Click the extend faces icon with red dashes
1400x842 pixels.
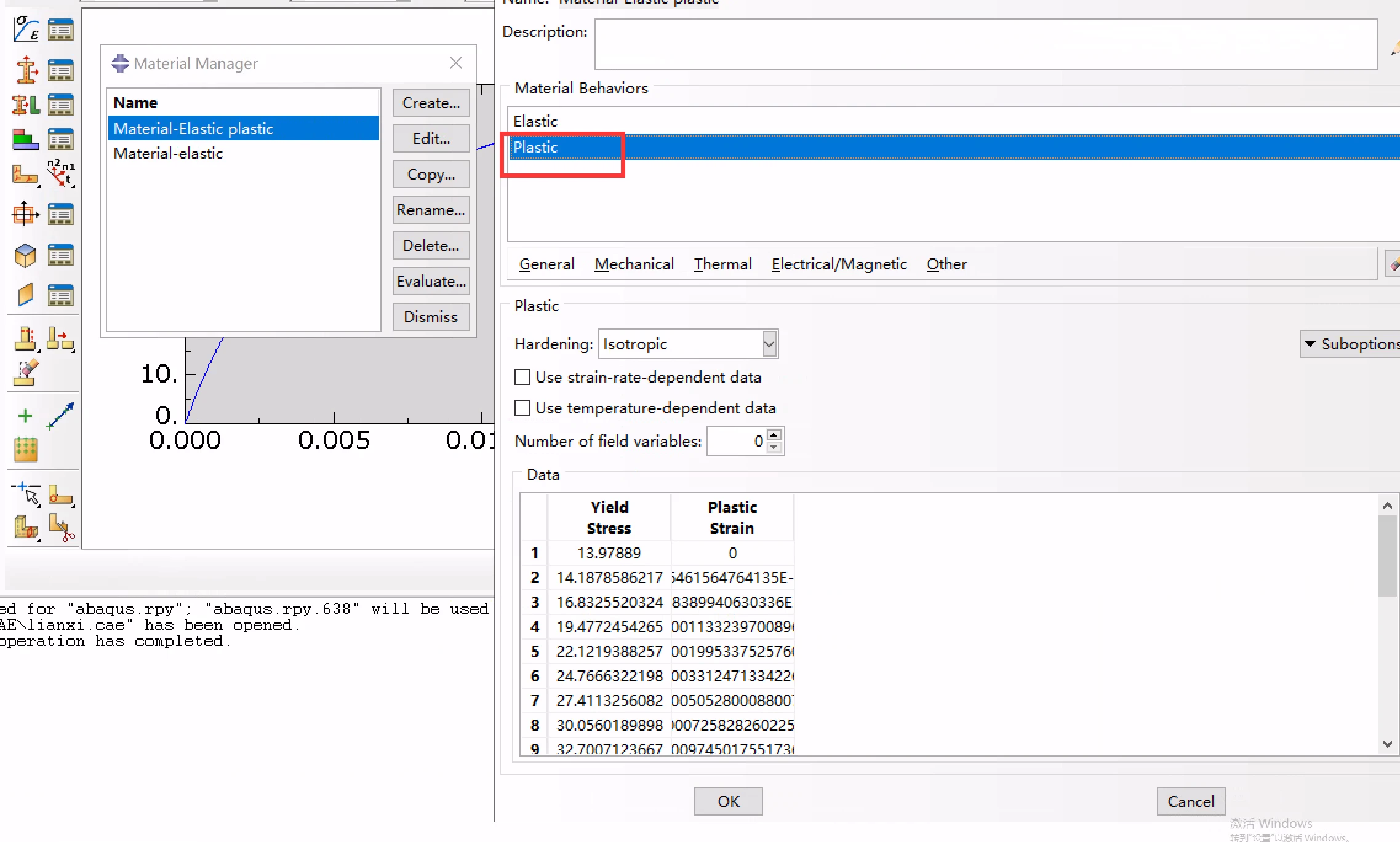coord(26,339)
